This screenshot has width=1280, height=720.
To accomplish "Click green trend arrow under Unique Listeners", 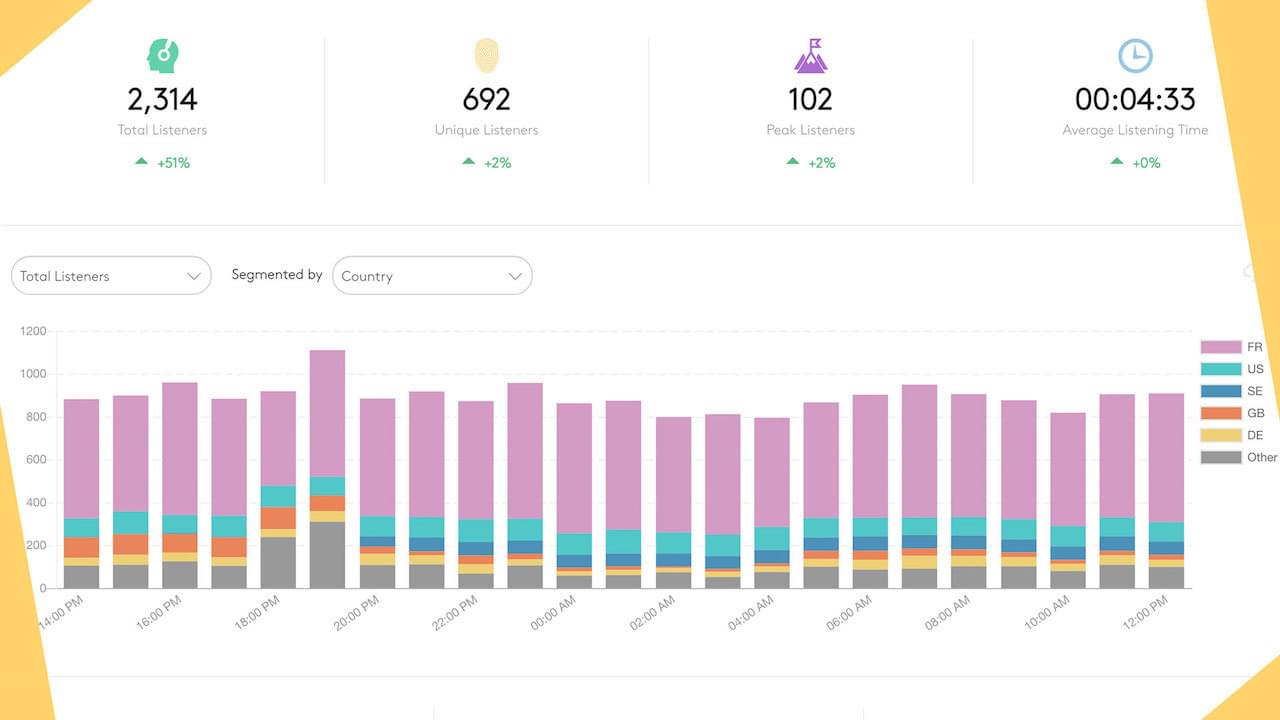I will [468, 161].
